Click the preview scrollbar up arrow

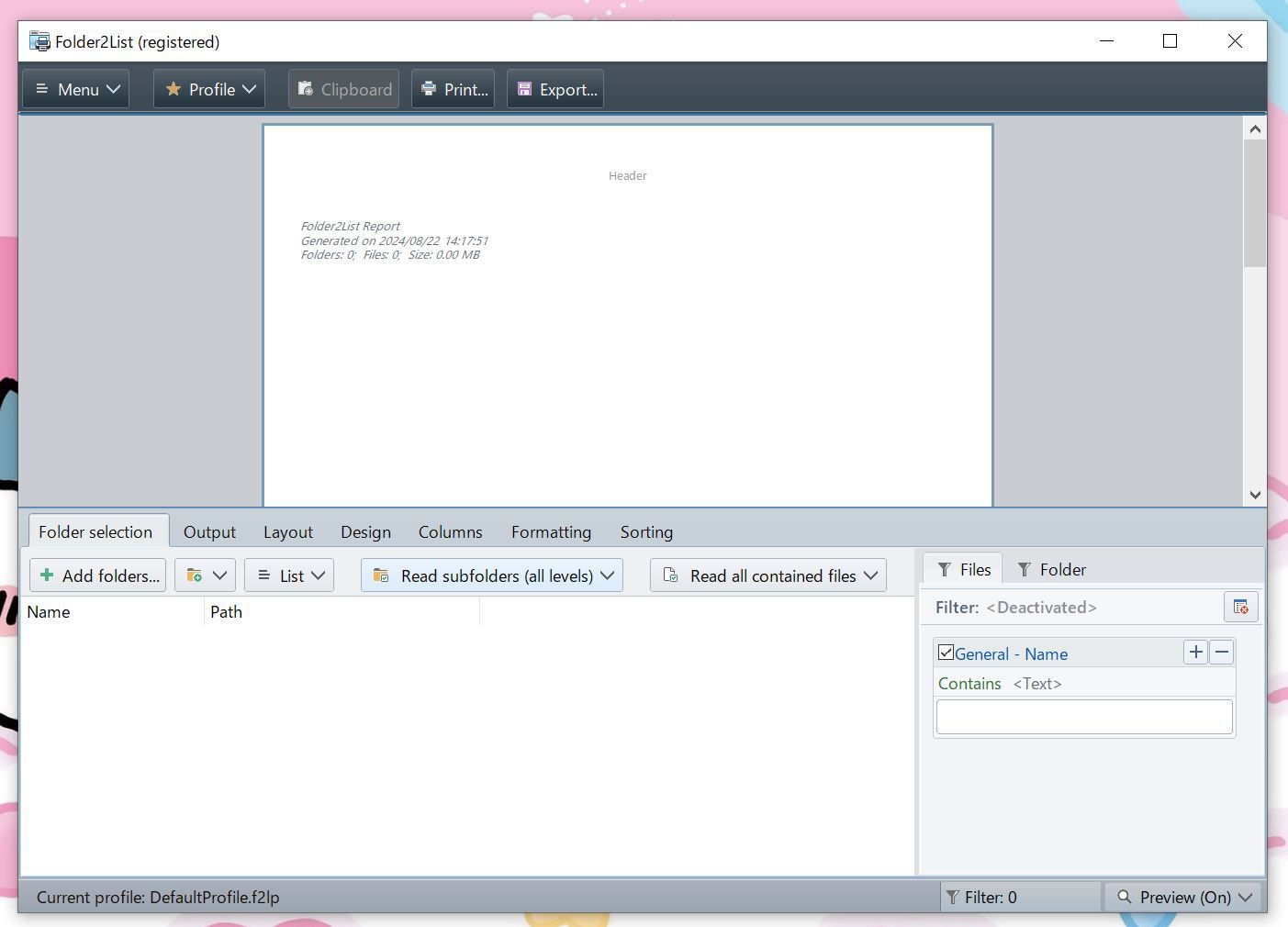click(x=1255, y=129)
